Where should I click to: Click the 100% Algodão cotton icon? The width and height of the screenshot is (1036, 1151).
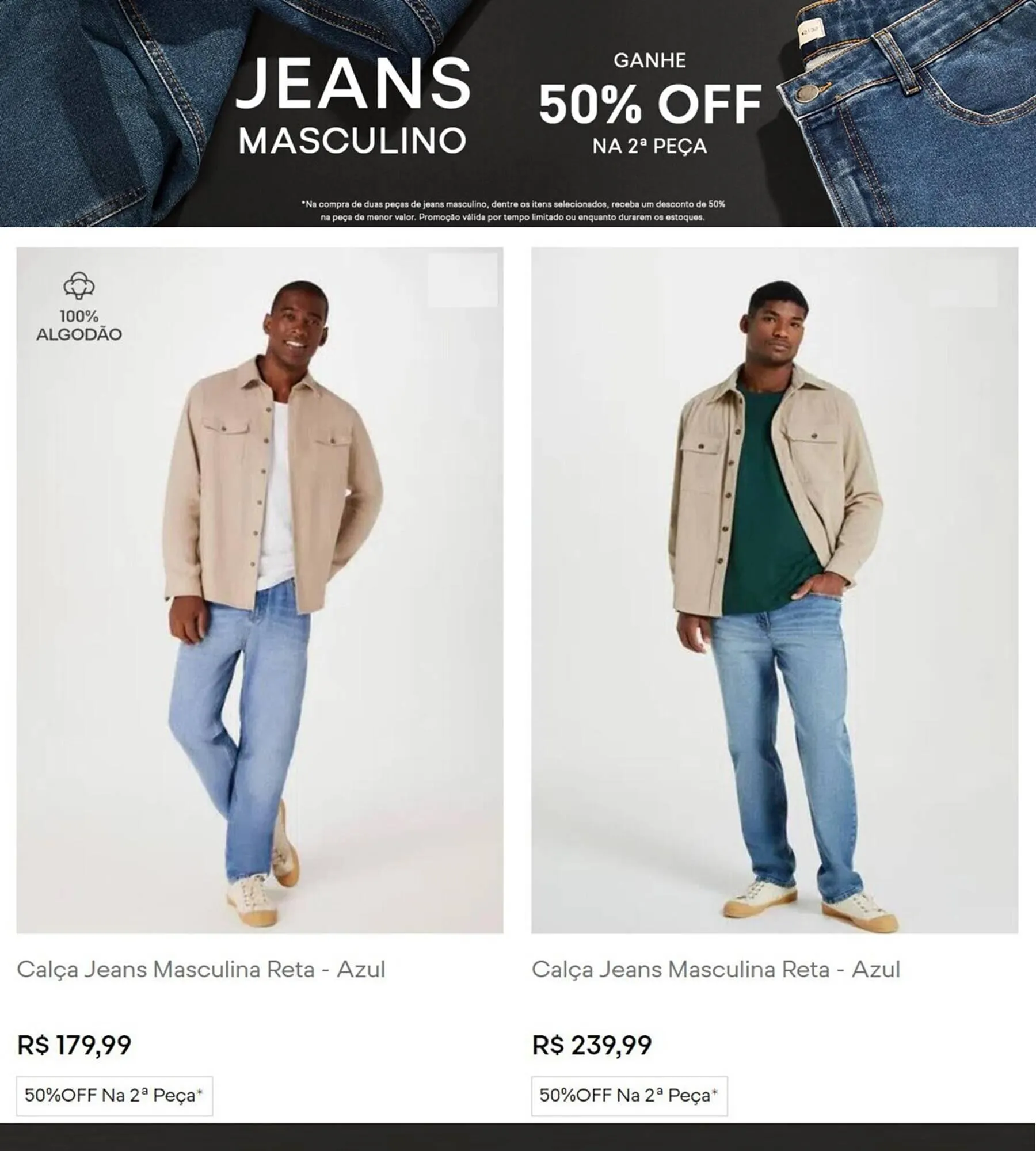(79, 286)
